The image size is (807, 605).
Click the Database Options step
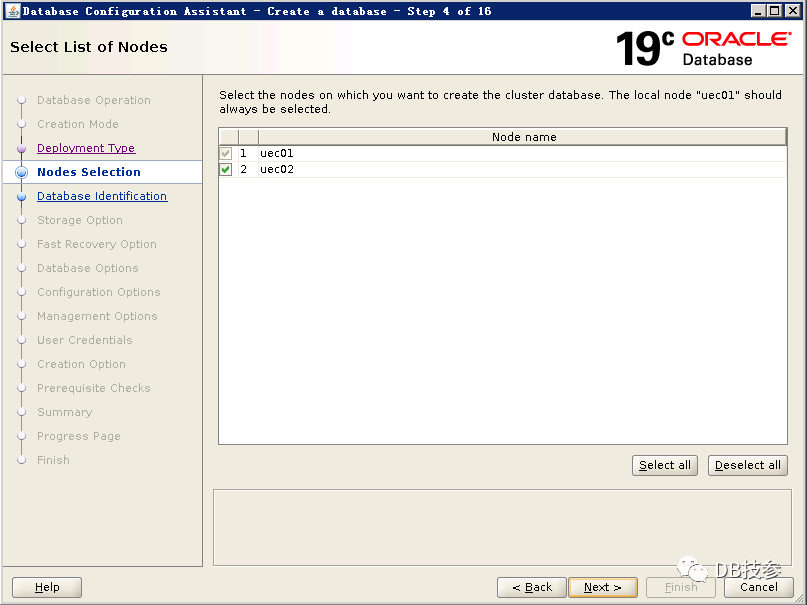coord(87,268)
